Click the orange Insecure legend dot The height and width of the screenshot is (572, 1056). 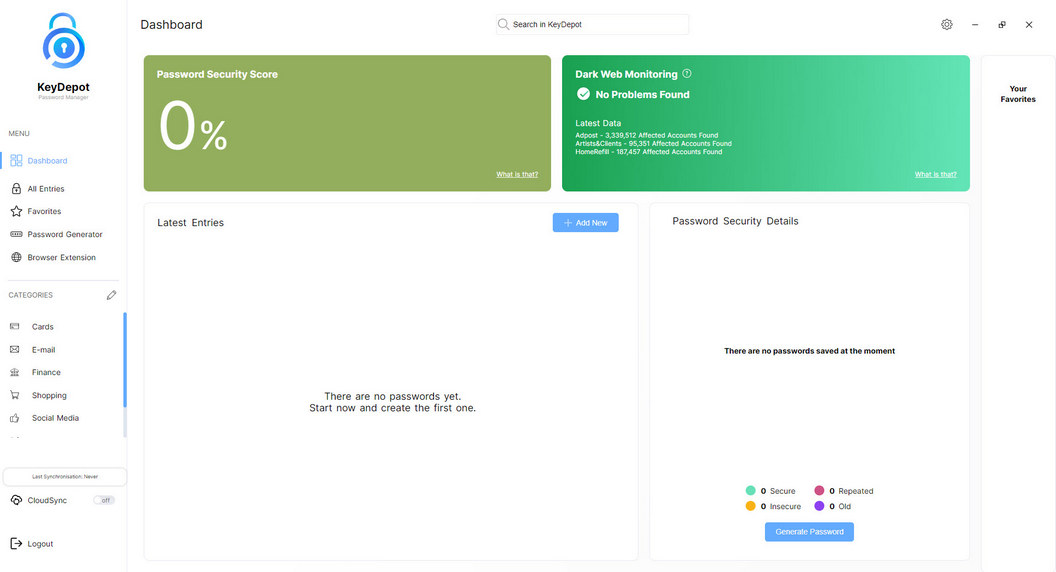click(x=750, y=506)
